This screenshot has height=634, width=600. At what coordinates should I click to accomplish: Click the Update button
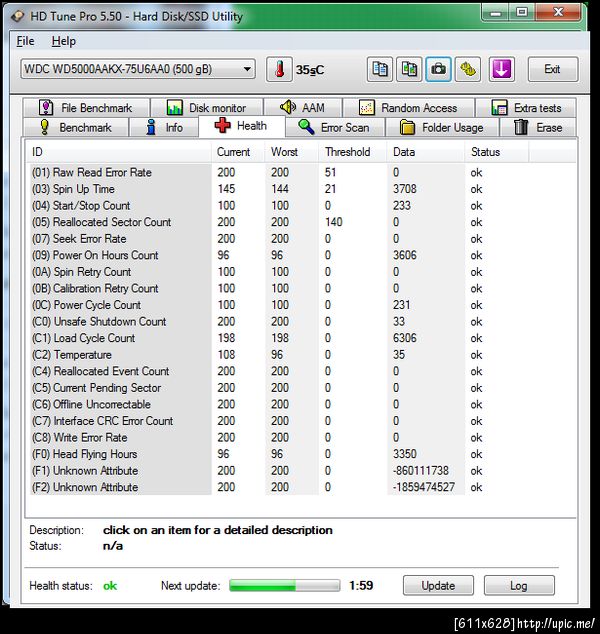(438, 585)
